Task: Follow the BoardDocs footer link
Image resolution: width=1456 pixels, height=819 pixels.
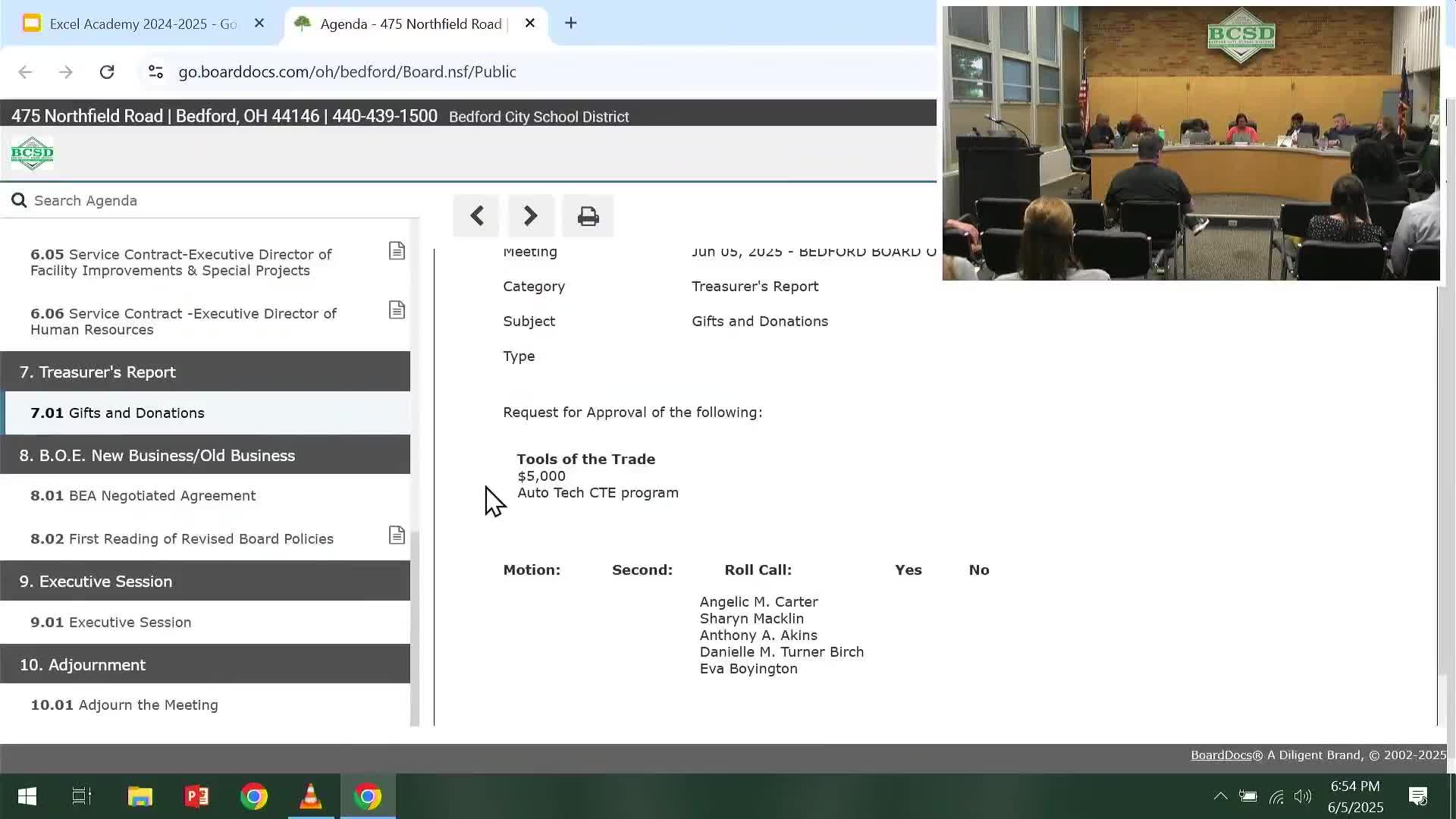Action: [x=1221, y=755]
